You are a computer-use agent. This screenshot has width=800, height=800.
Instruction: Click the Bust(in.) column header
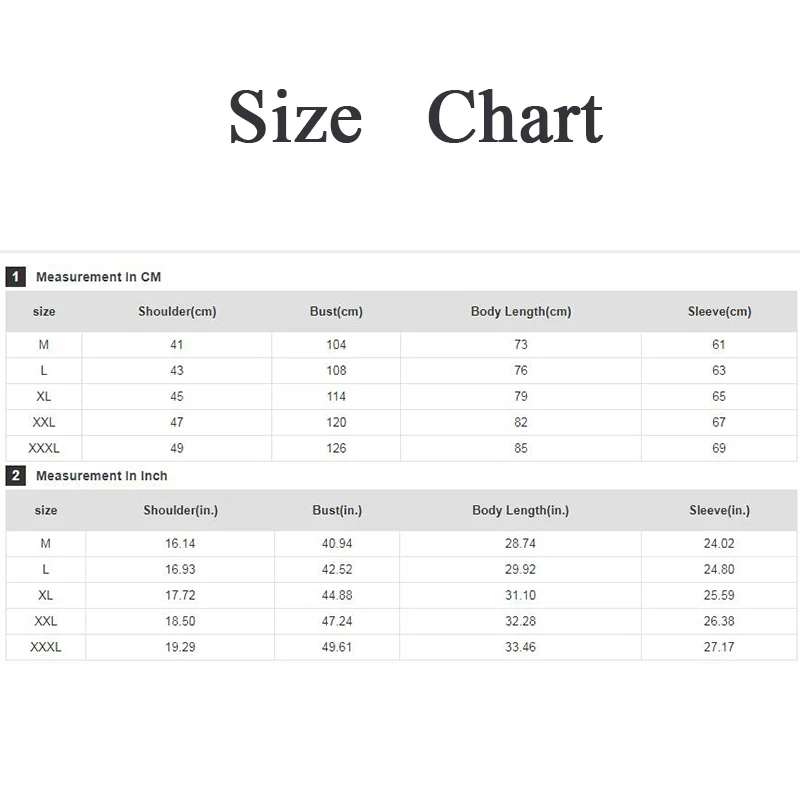pos(337,511)
